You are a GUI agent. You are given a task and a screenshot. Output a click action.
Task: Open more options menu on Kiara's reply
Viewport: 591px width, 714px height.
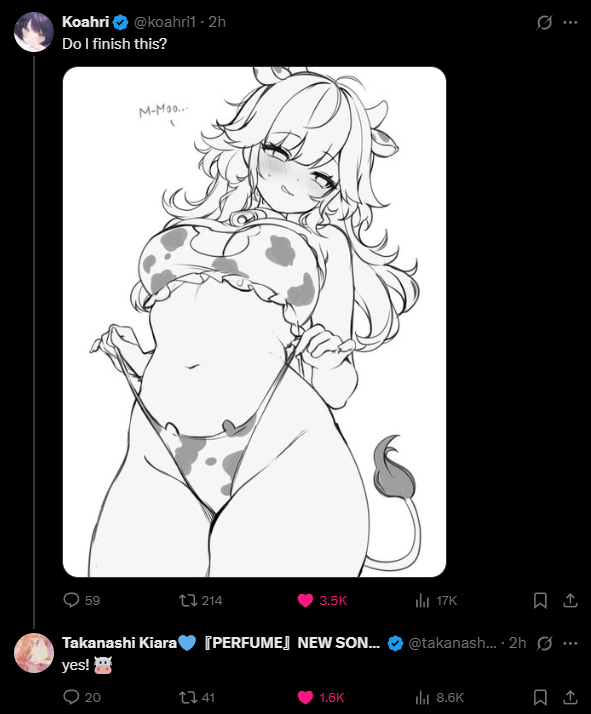[570, 643]
